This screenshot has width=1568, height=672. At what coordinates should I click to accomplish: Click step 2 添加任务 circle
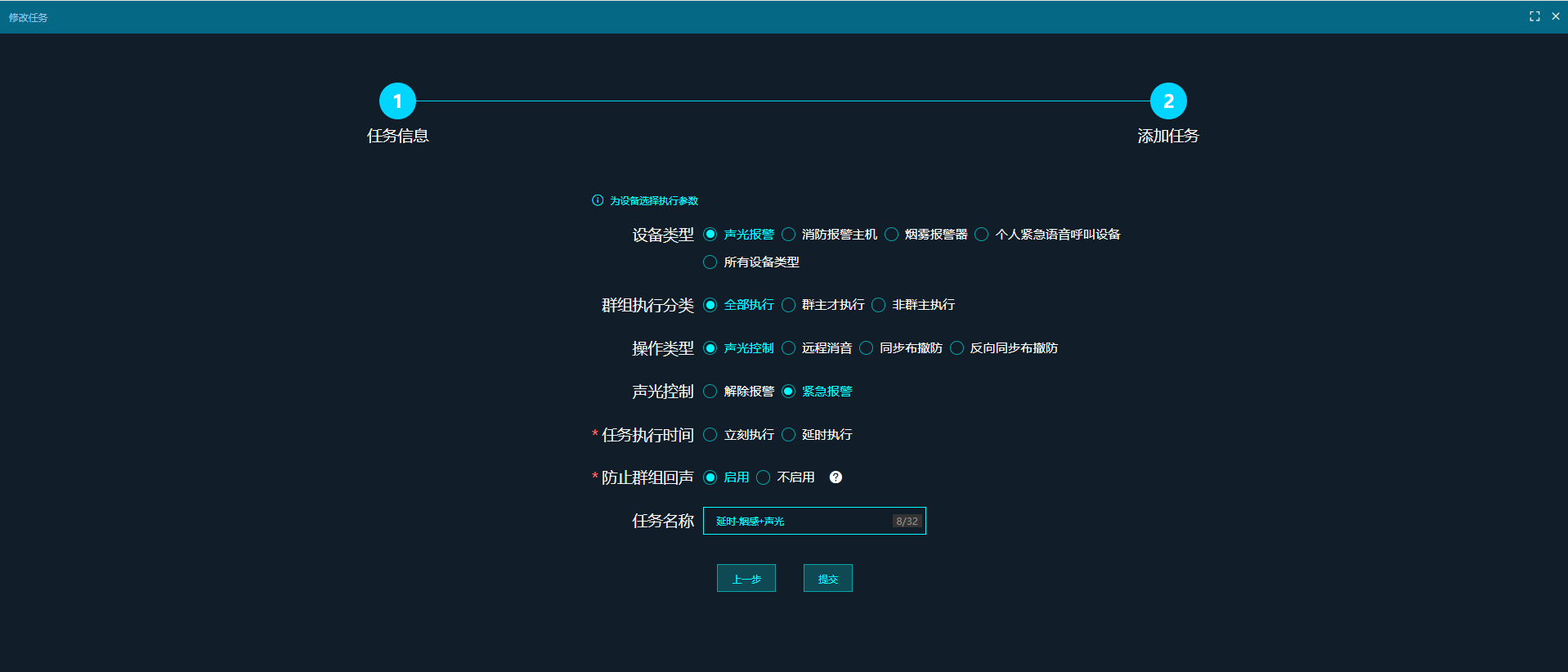[x=1168, y=101]
